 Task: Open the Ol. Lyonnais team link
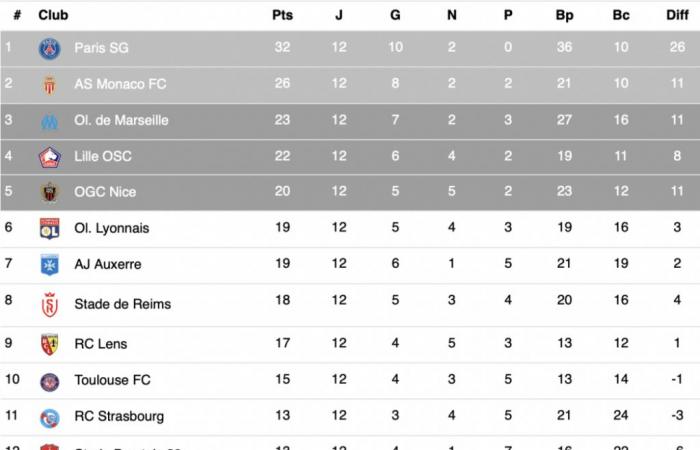click(x=111, y=228)
